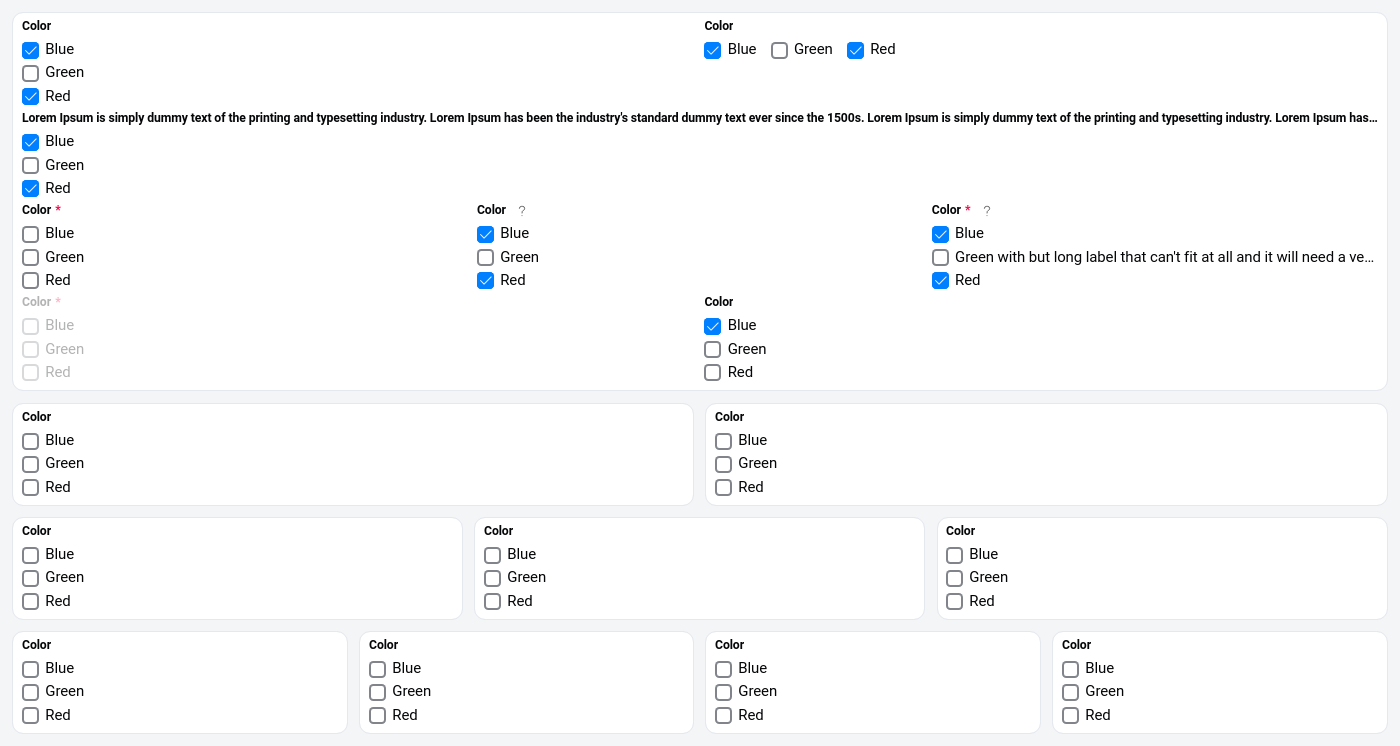The width and height of the screenshot is (1400, 746).
Task: Check Blue in last card of the four-card row
Action: pyautogui.click(x=1071, y=669)
